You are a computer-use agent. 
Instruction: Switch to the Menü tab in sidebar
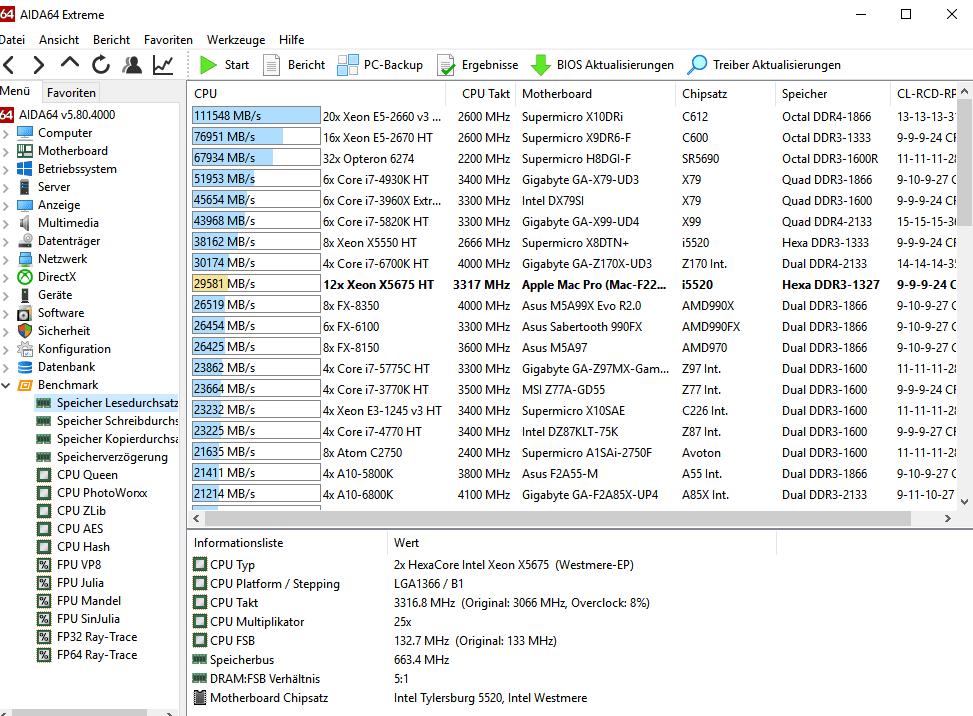coord(15,91)
